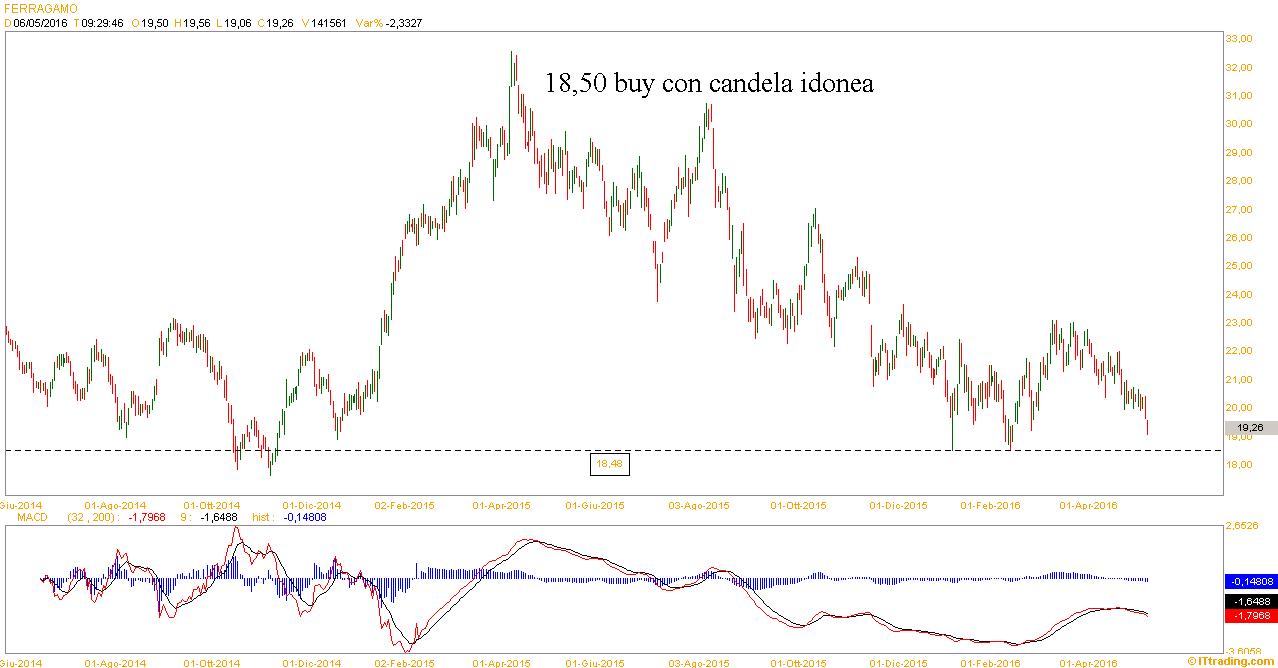1278x668 pixels.
Task: Click the 21,00 price axis label
Action: click(x=1240, y=380)
